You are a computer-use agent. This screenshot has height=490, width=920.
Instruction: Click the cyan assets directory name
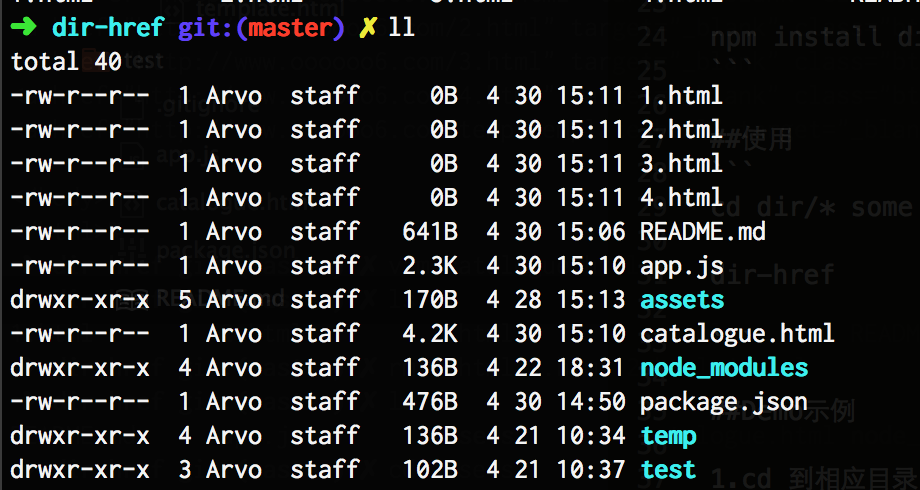682,300
